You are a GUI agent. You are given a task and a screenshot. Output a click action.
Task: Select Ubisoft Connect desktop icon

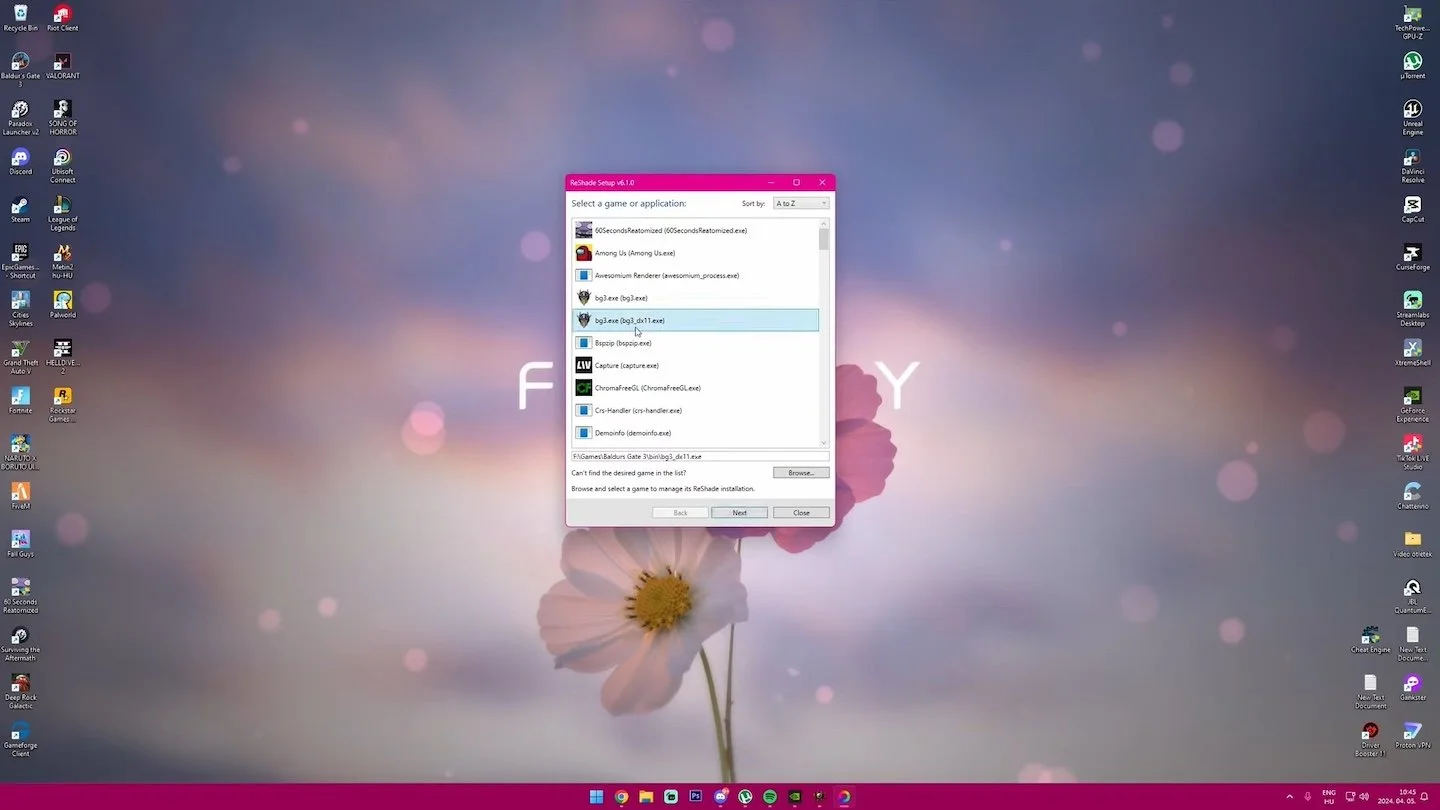[x=62, y=166]
